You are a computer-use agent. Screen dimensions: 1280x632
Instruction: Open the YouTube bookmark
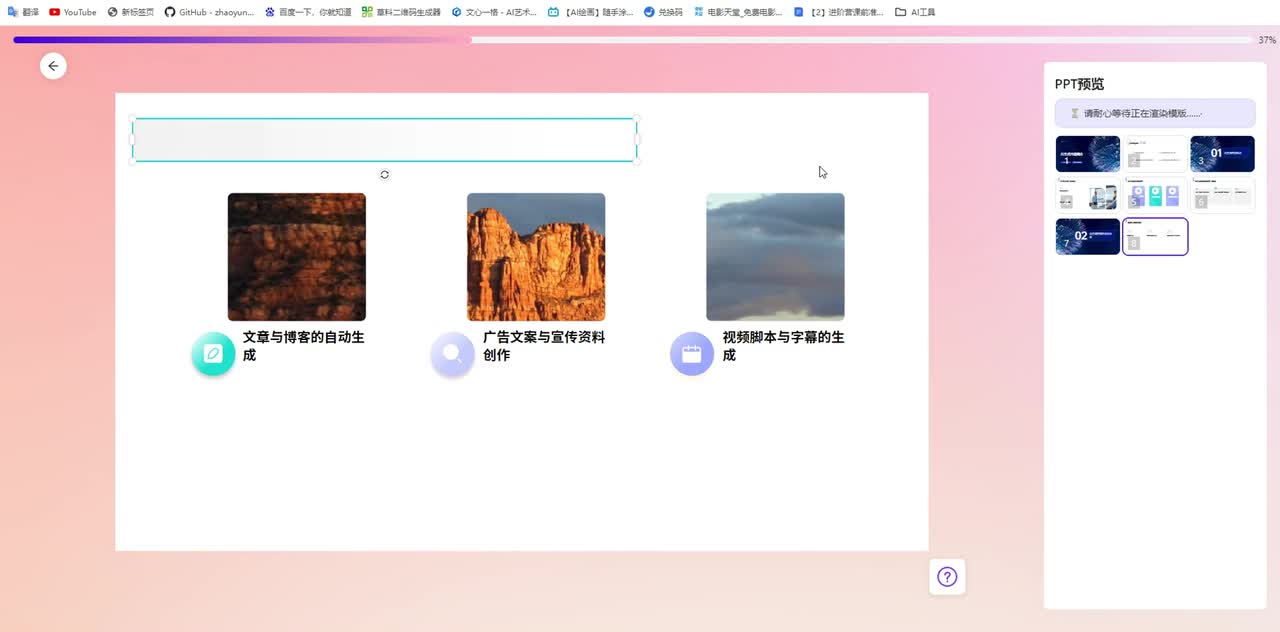[x=73, y=12]
